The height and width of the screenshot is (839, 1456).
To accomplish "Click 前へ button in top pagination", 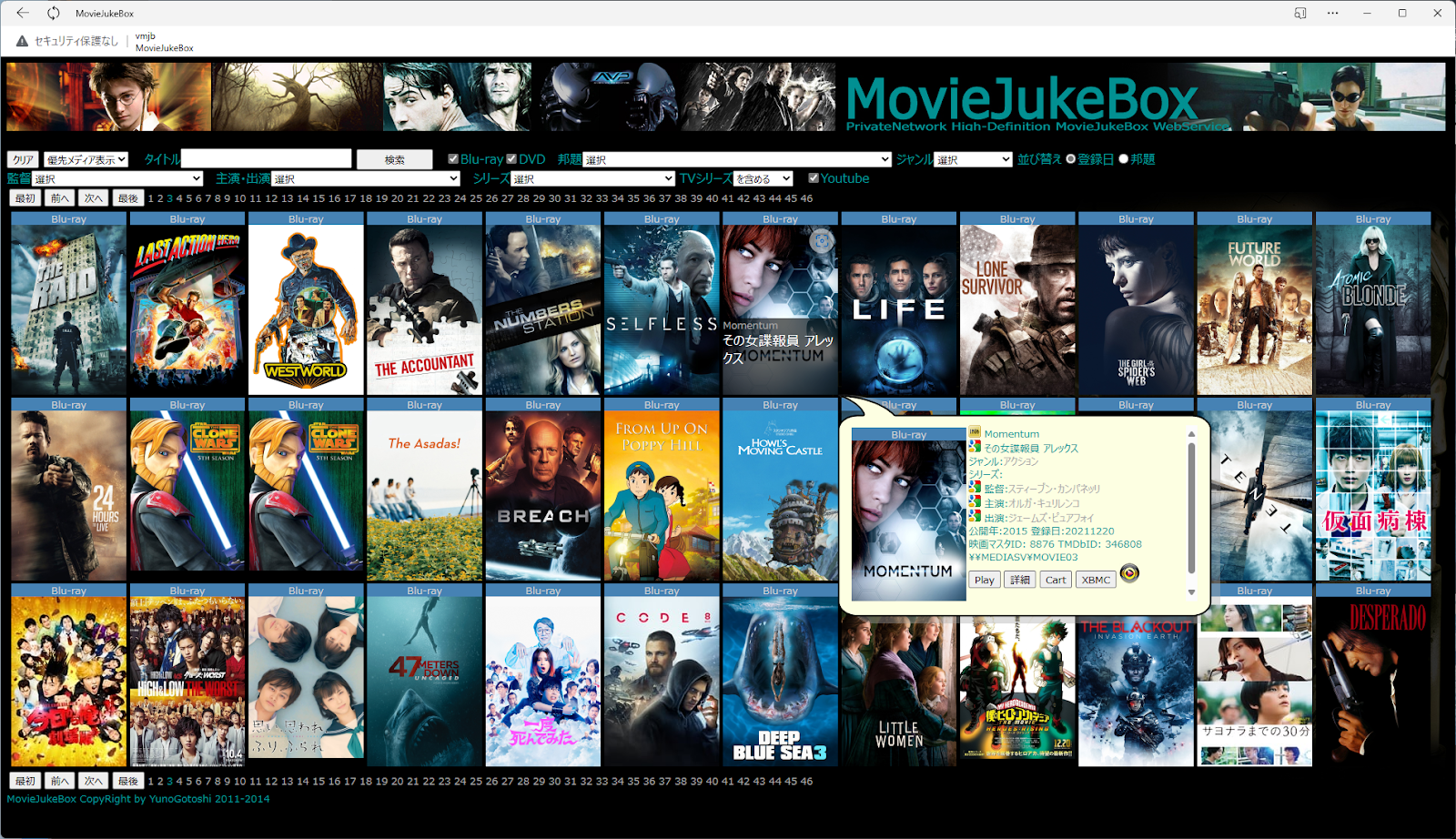I will [60, 197].
